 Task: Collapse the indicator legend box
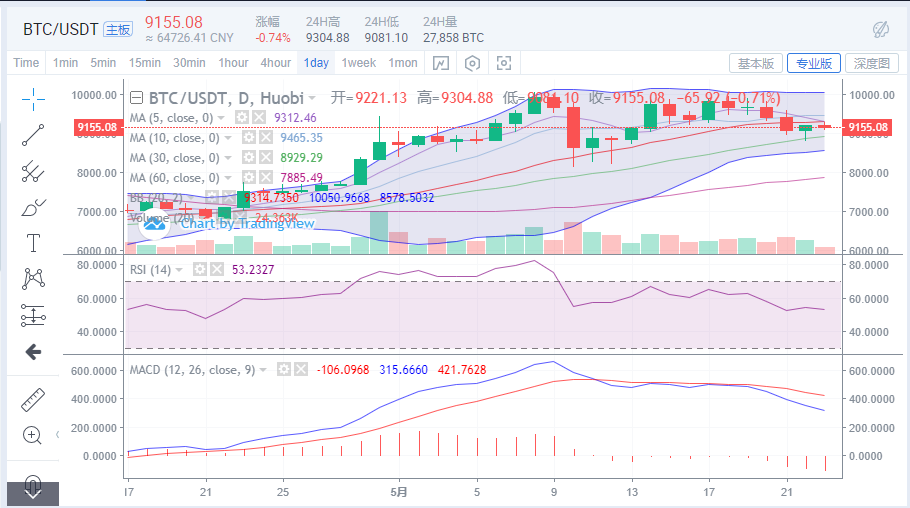(136, 98)
